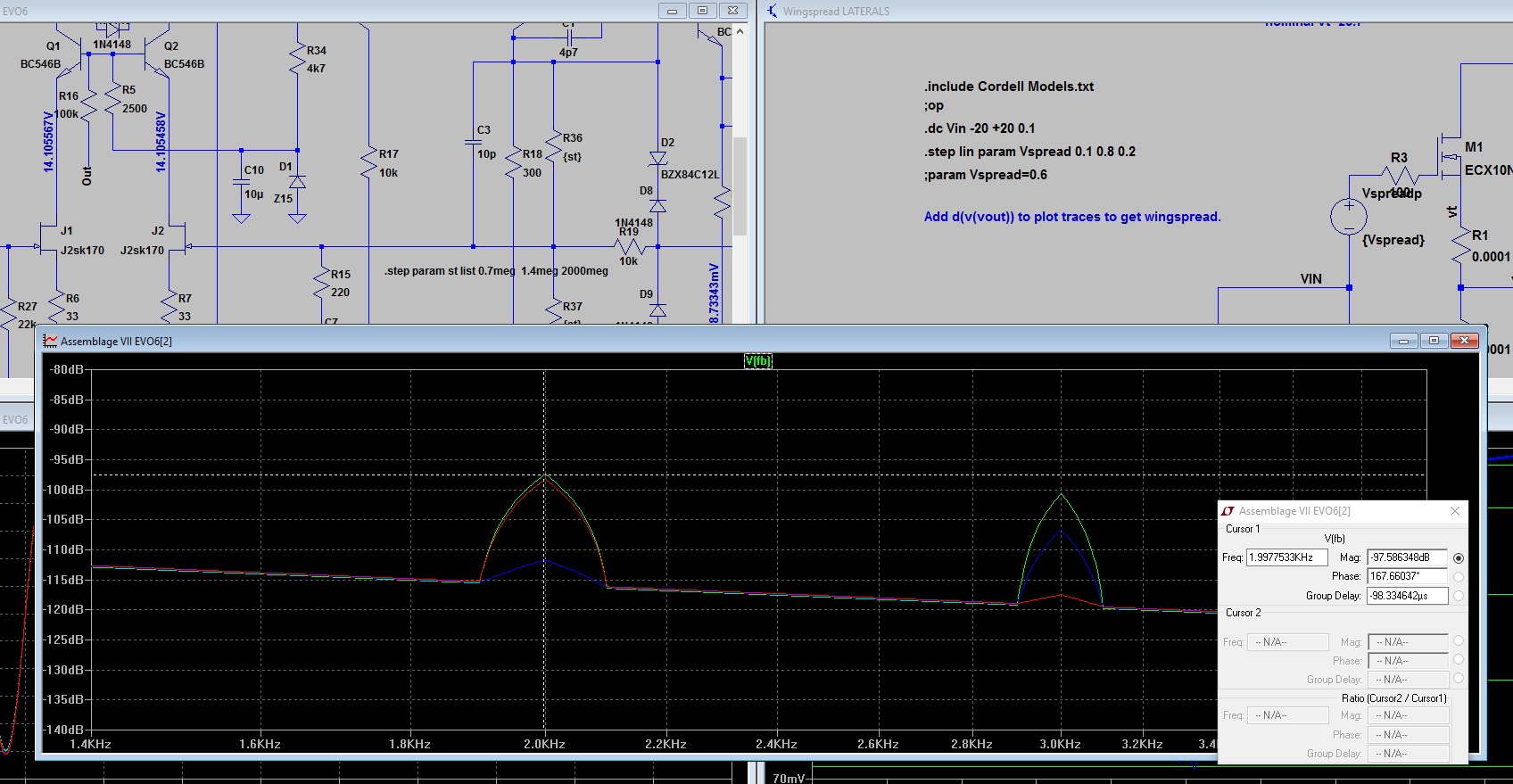Select Cursor 2 Mag radio button
Viewport: 1513px width, 784px height.
(1459, 640)
